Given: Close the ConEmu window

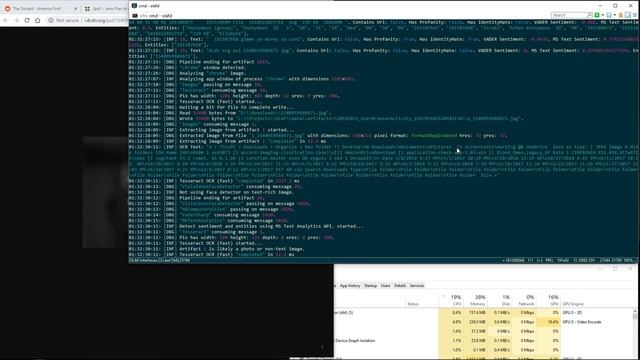Looking at the screenshot, I should [x=631, y=6].
